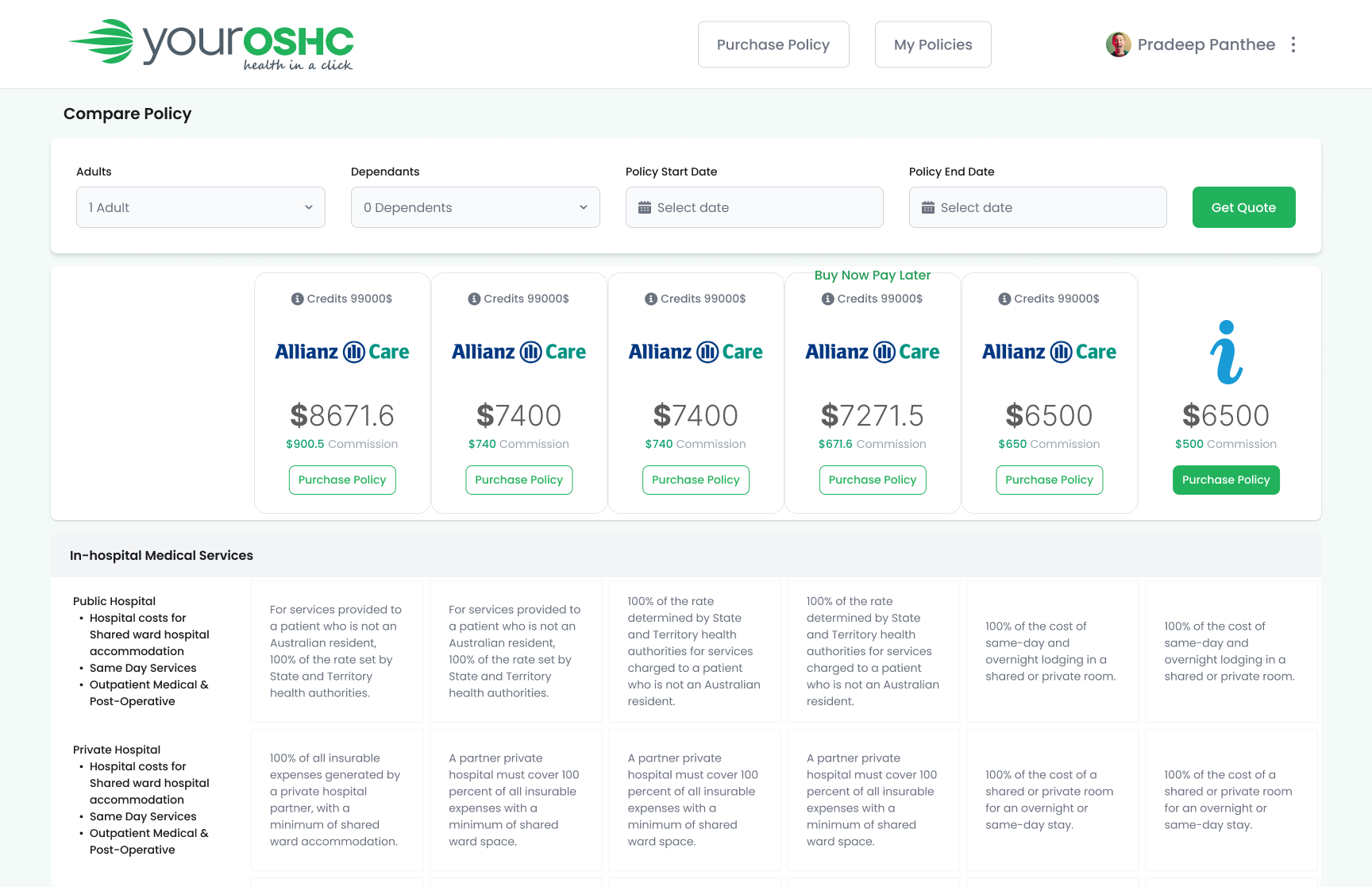Image resolution: width=1372 pixels, height=887 pixels.
Task: Click the large blue info icon above $6500
Action: click(x=1226, y=352)
